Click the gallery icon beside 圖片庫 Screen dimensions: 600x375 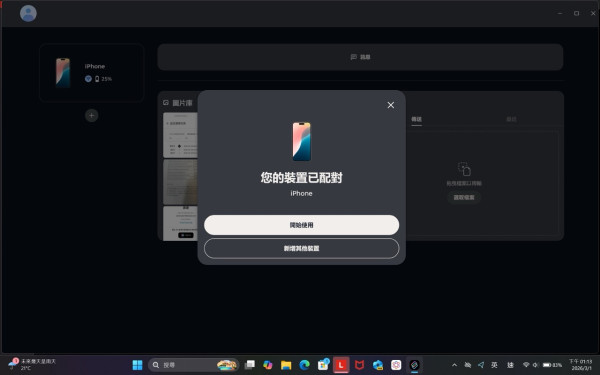pyautogui.click(x=166, y=103)
